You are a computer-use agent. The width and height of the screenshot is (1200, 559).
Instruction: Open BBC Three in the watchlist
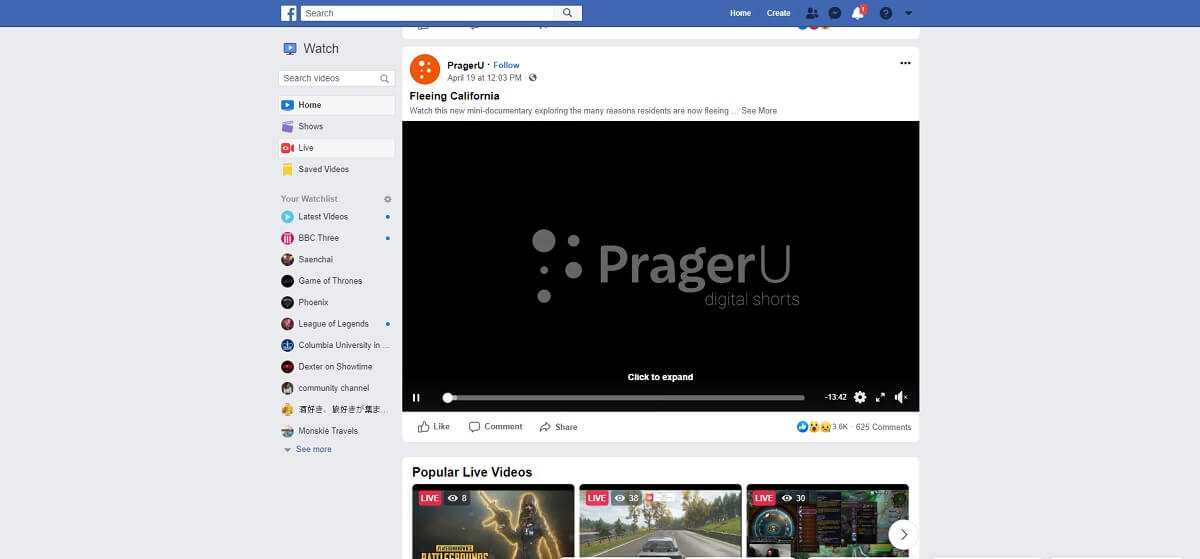tap(336, 238)
